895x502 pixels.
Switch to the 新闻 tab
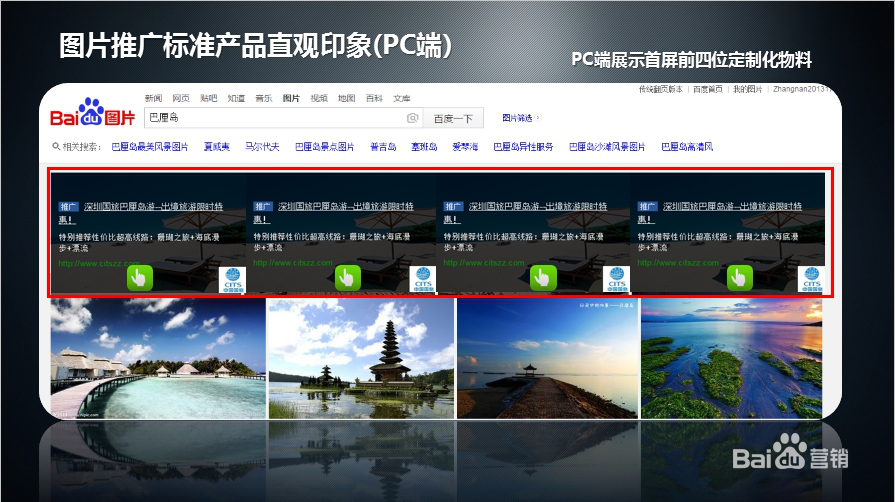(153, 98)
